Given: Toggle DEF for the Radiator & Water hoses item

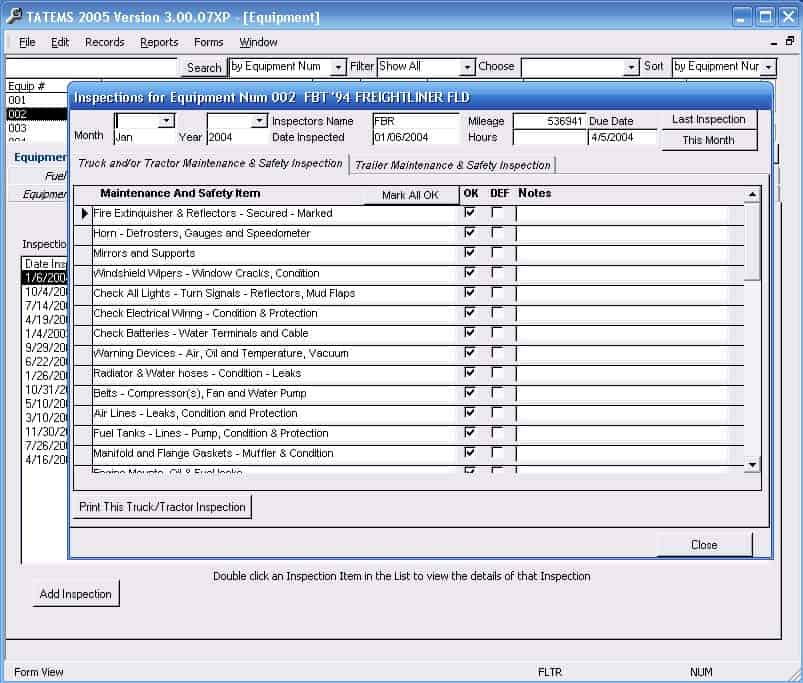Looking at the screenshot, I should pyautogui.click(x=497, y=372).
